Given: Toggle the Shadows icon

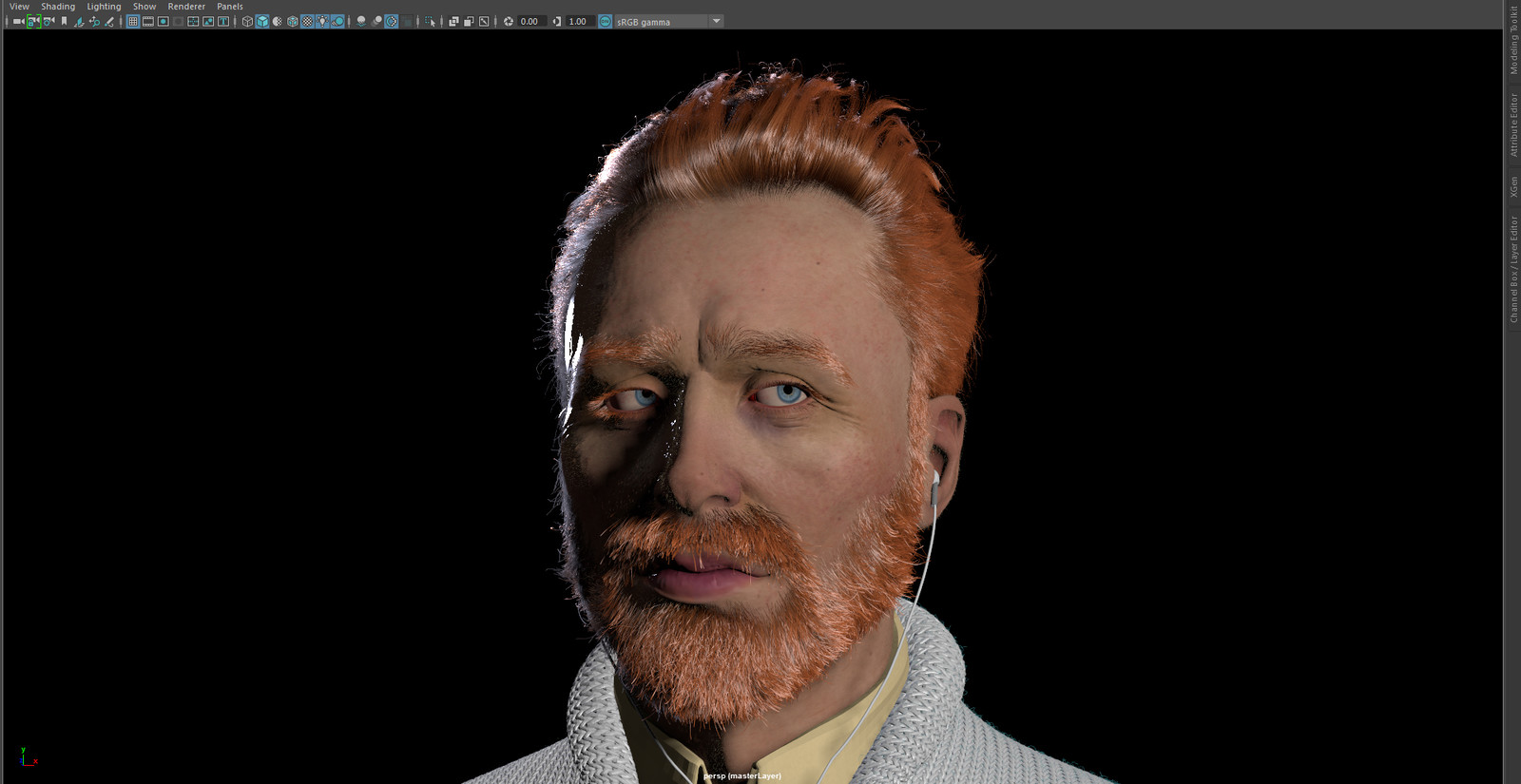Looking at the screenshot, I should click(x=337, y=21).
